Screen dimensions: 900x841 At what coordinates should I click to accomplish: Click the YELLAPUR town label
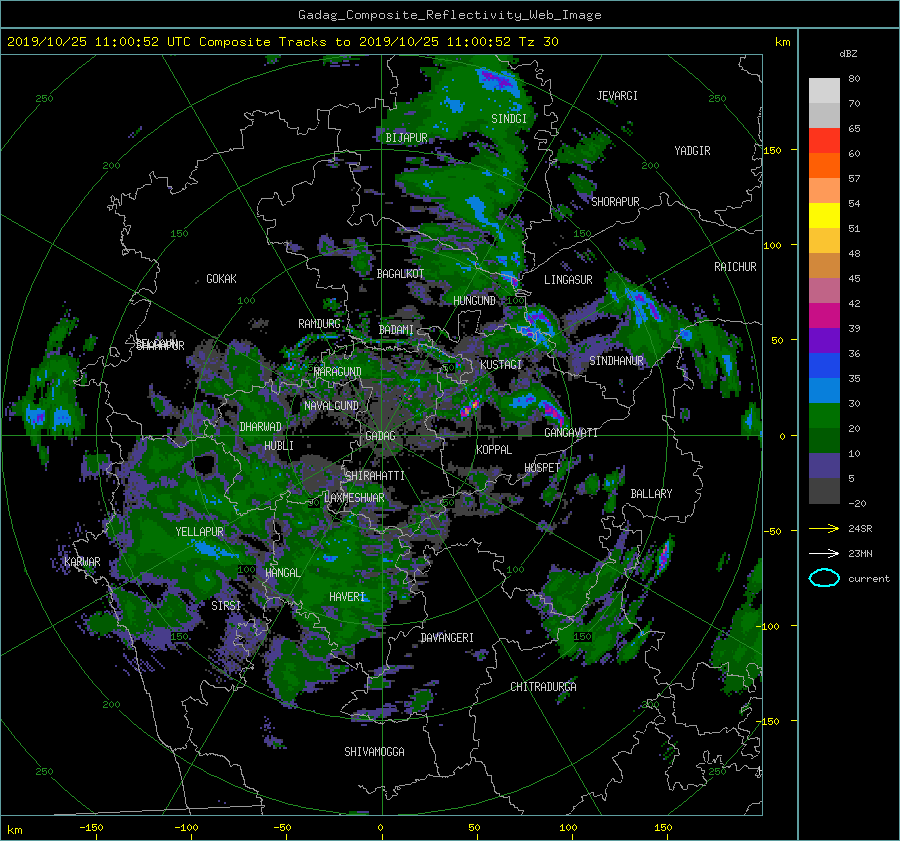pos(199,532)
